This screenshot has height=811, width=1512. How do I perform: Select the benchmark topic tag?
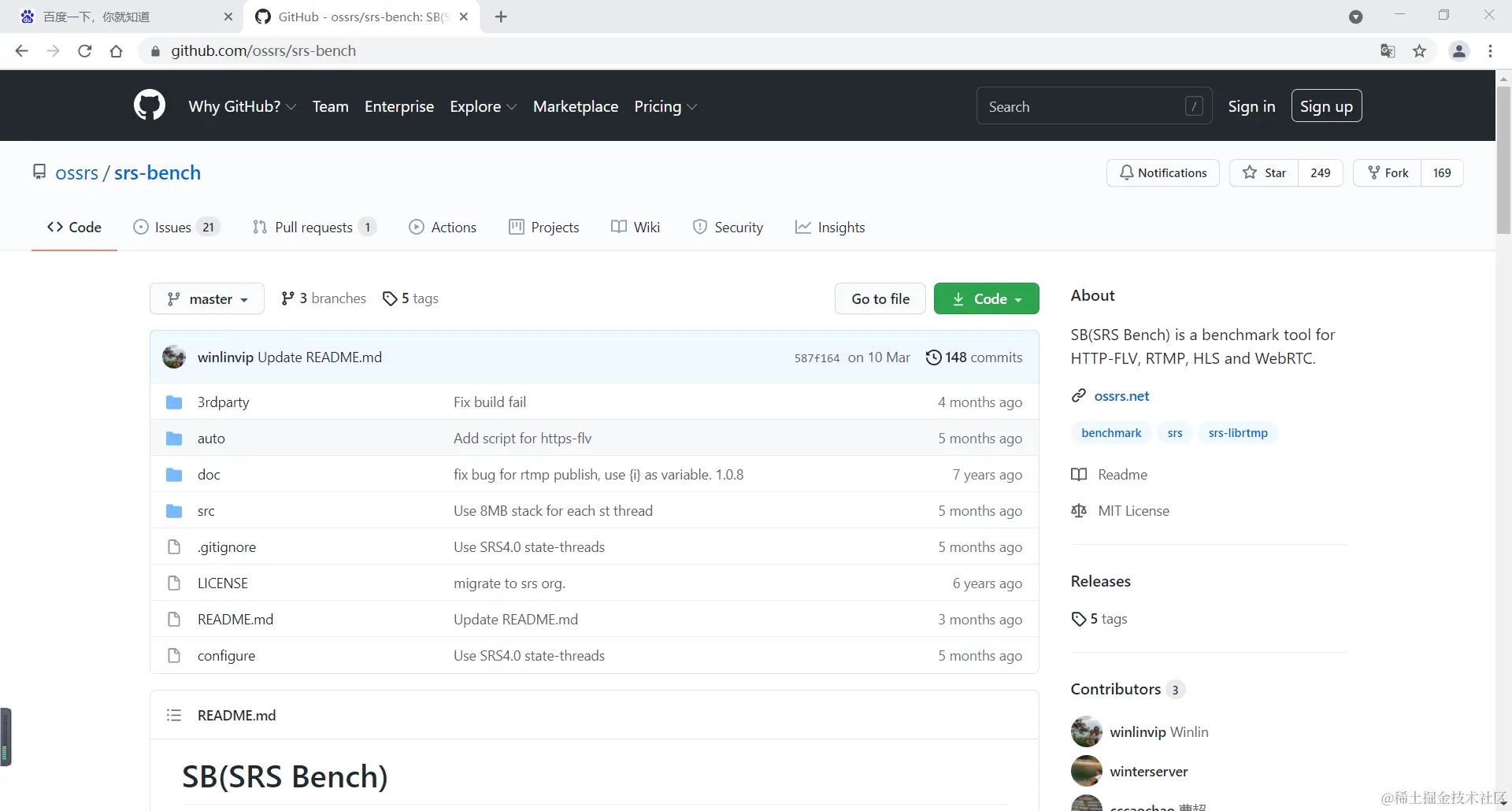1111,433
